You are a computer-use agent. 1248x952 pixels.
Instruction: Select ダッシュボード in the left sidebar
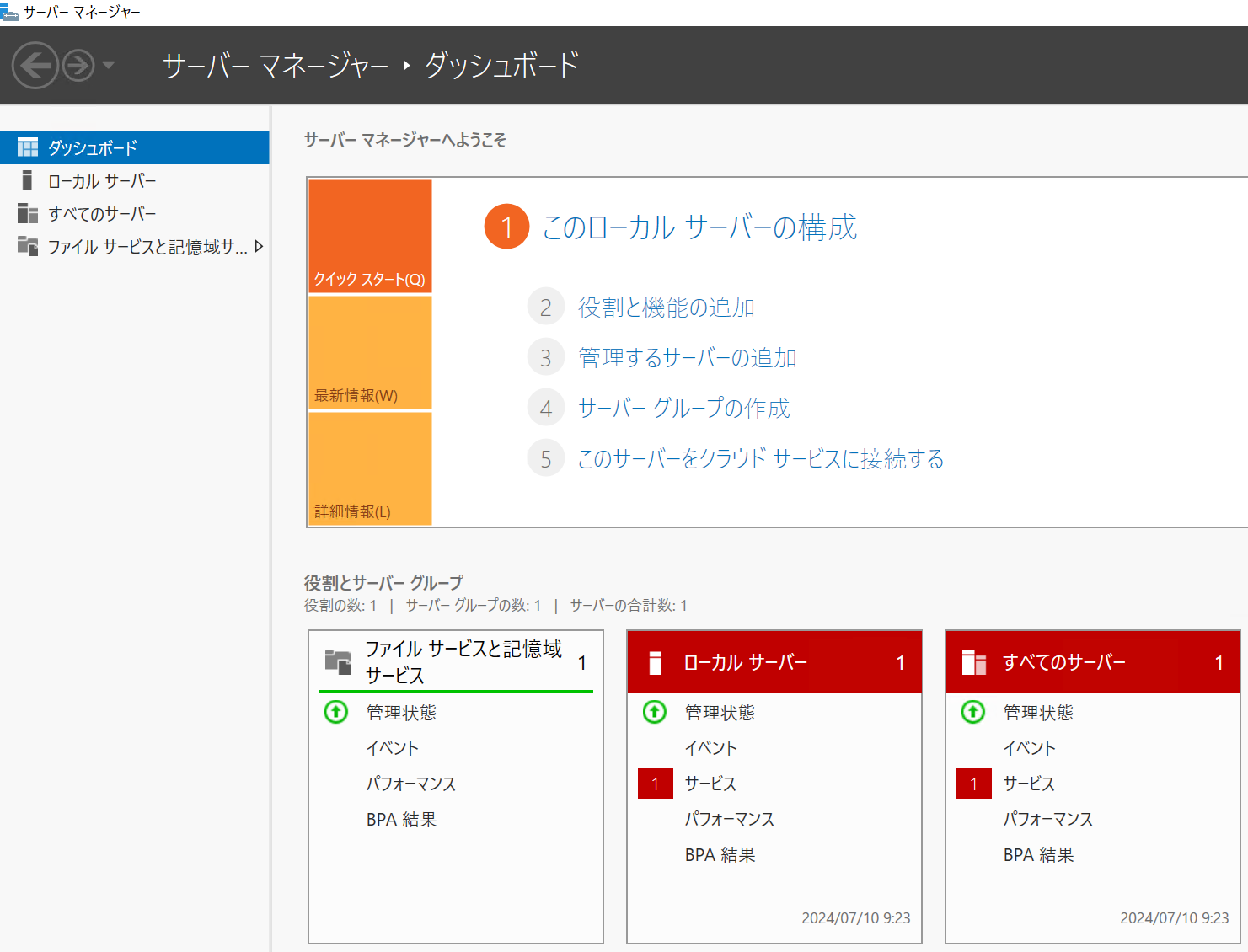[x=92, y=147]
